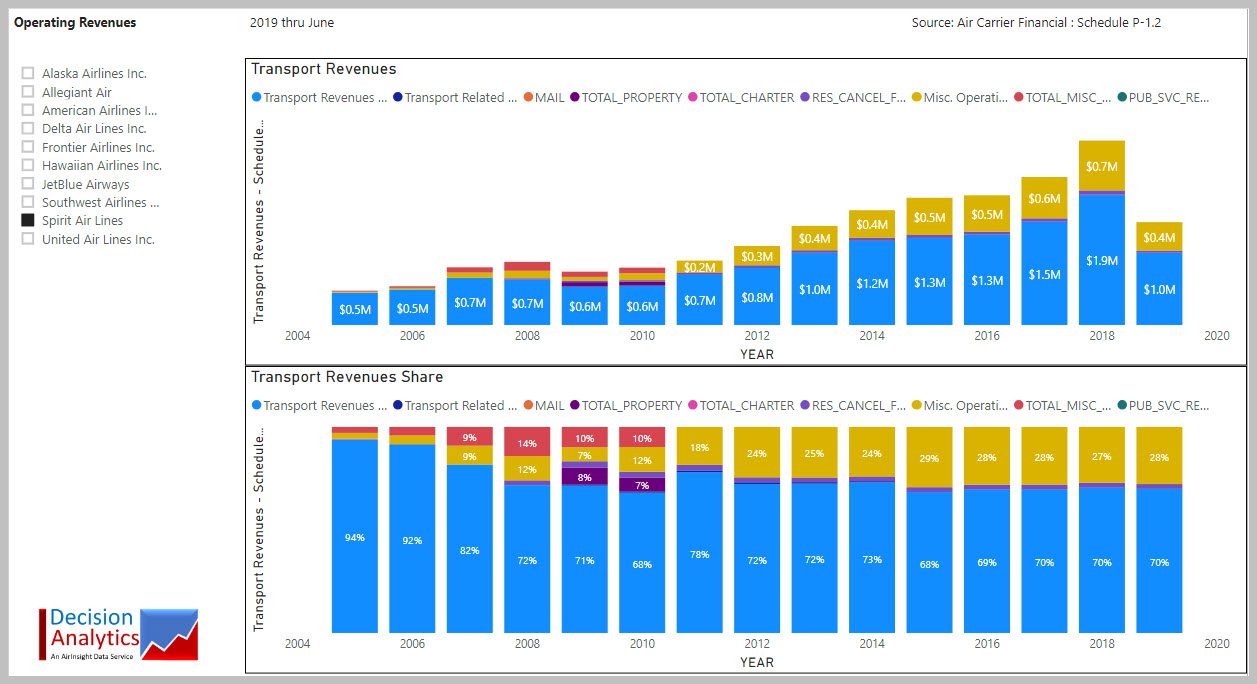The height and width of the screenshot is (684, 1257).
Task: Click the 29% yellow share segment
Action: pyautogui.click(x=929, y=457)
